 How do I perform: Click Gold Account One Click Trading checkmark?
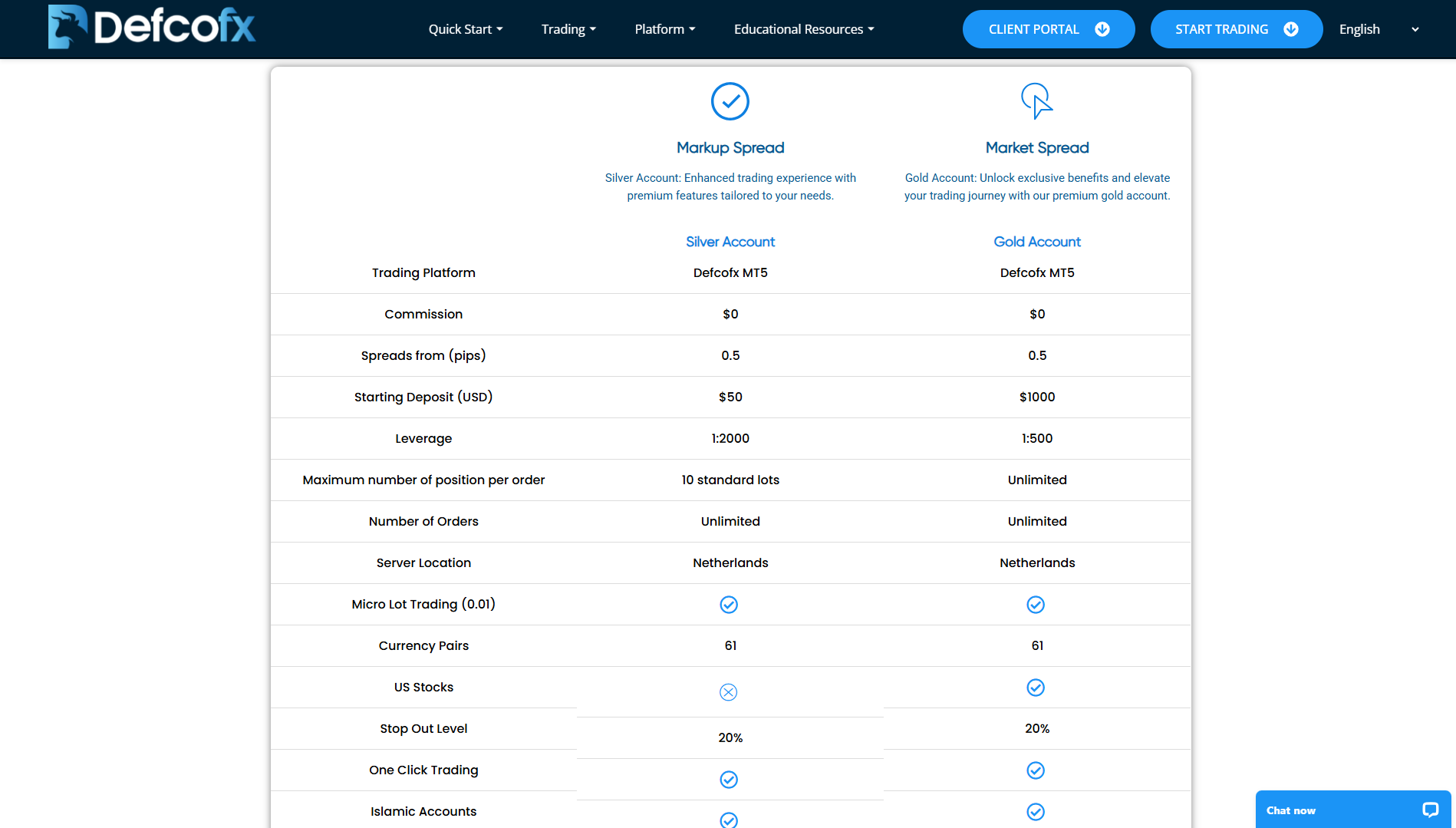pyautogui.click(x=1036, y=770)
